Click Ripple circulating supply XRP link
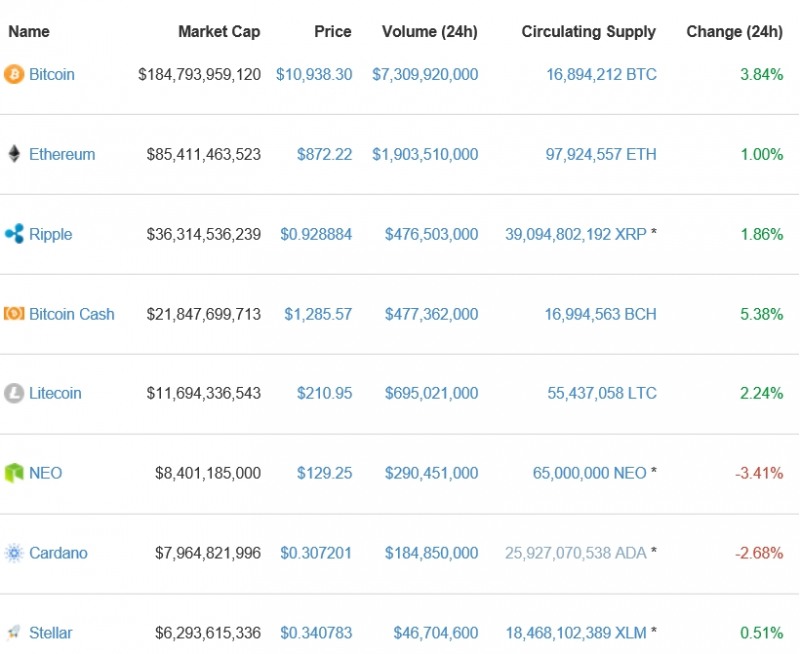 tap(576, 234)
